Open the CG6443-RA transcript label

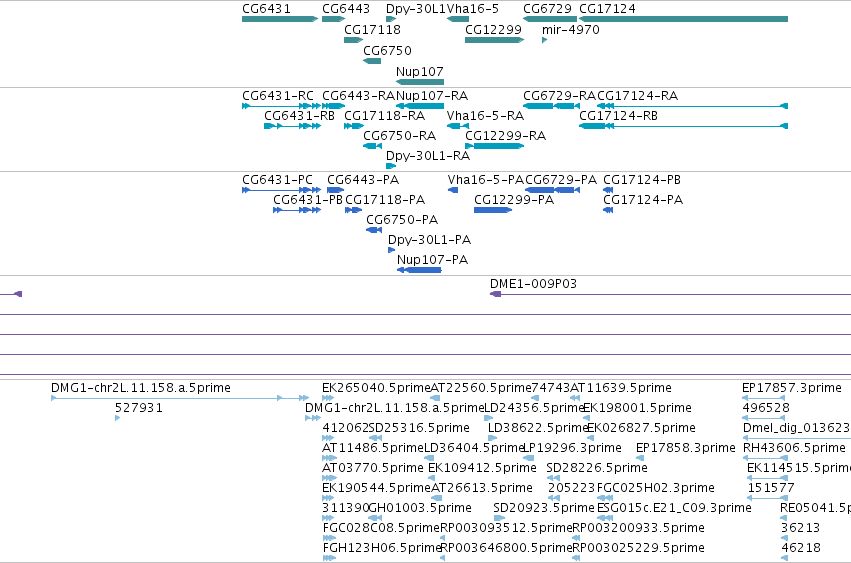pos(358,96)
